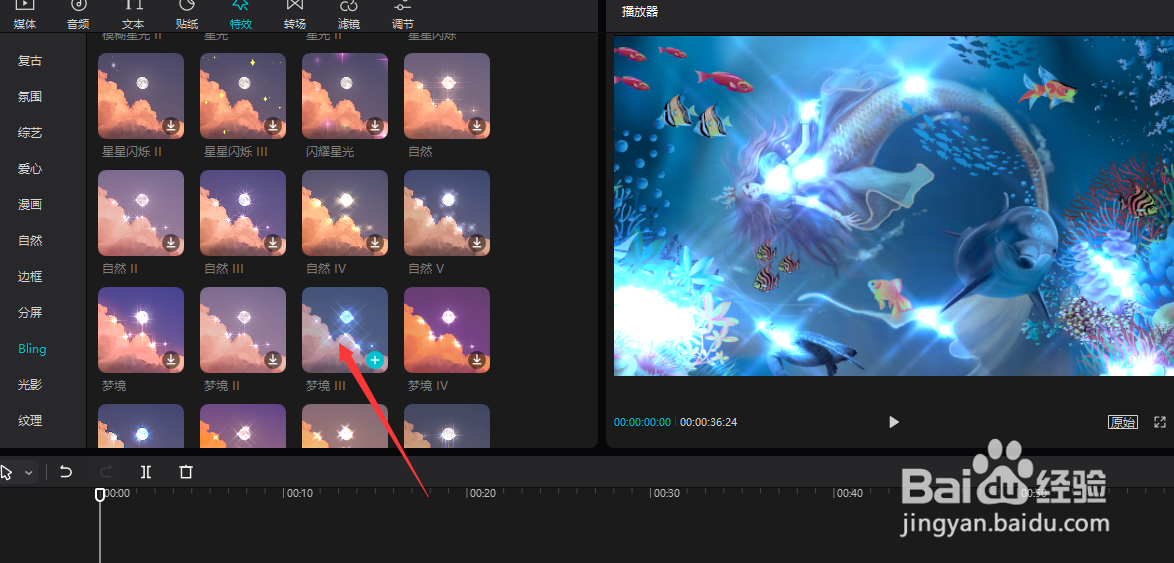Preview the 自然 III effect thumbnail
The image size is (1174, 563).
pyautogui.click(x=243, y=213)
